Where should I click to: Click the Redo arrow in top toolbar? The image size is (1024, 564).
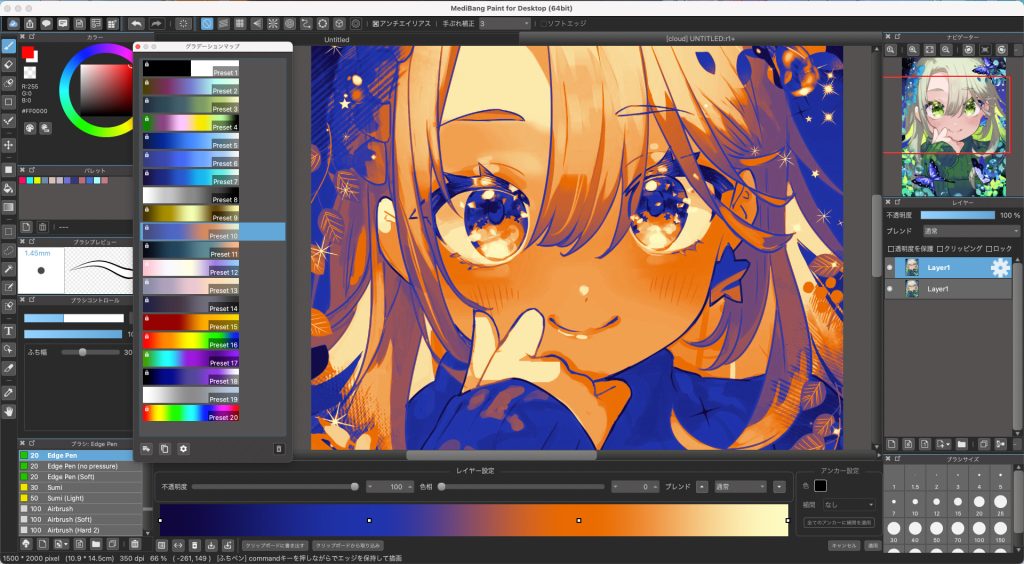coord(157,24)
